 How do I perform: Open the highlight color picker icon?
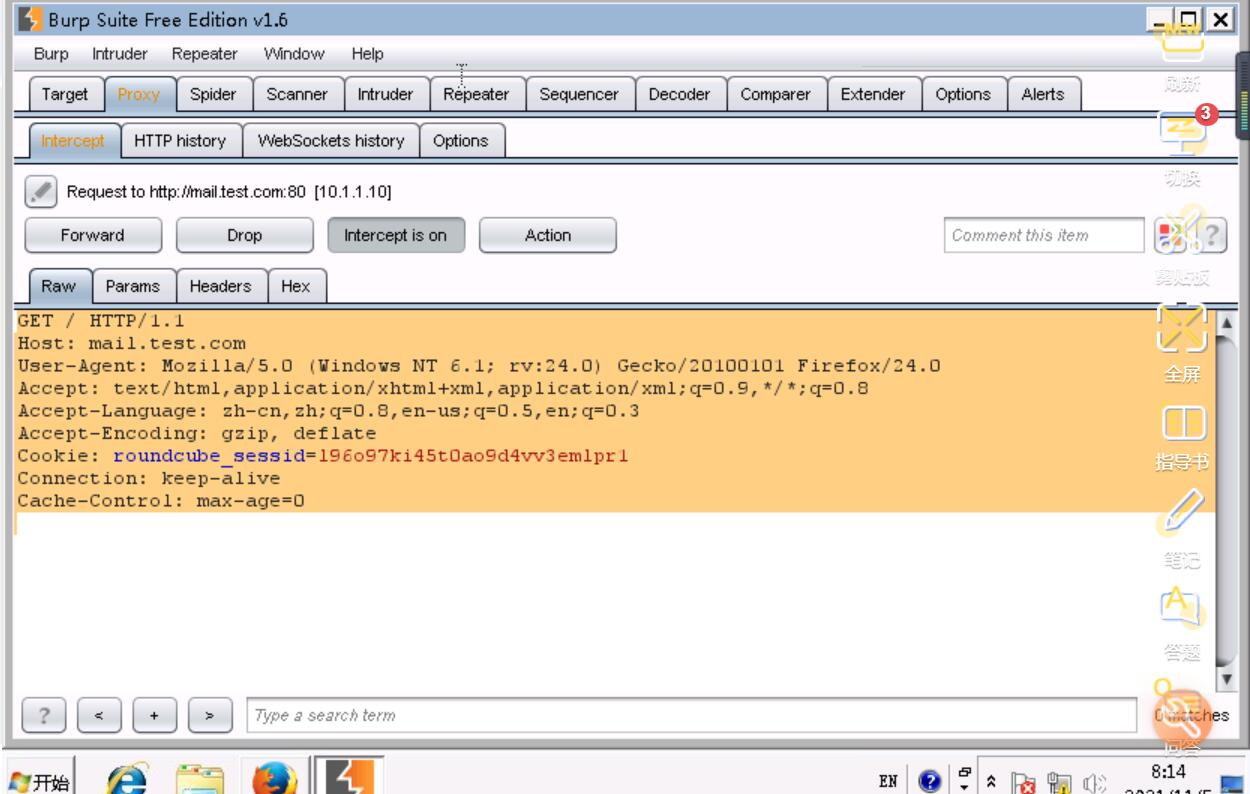tap(1168, 236)
